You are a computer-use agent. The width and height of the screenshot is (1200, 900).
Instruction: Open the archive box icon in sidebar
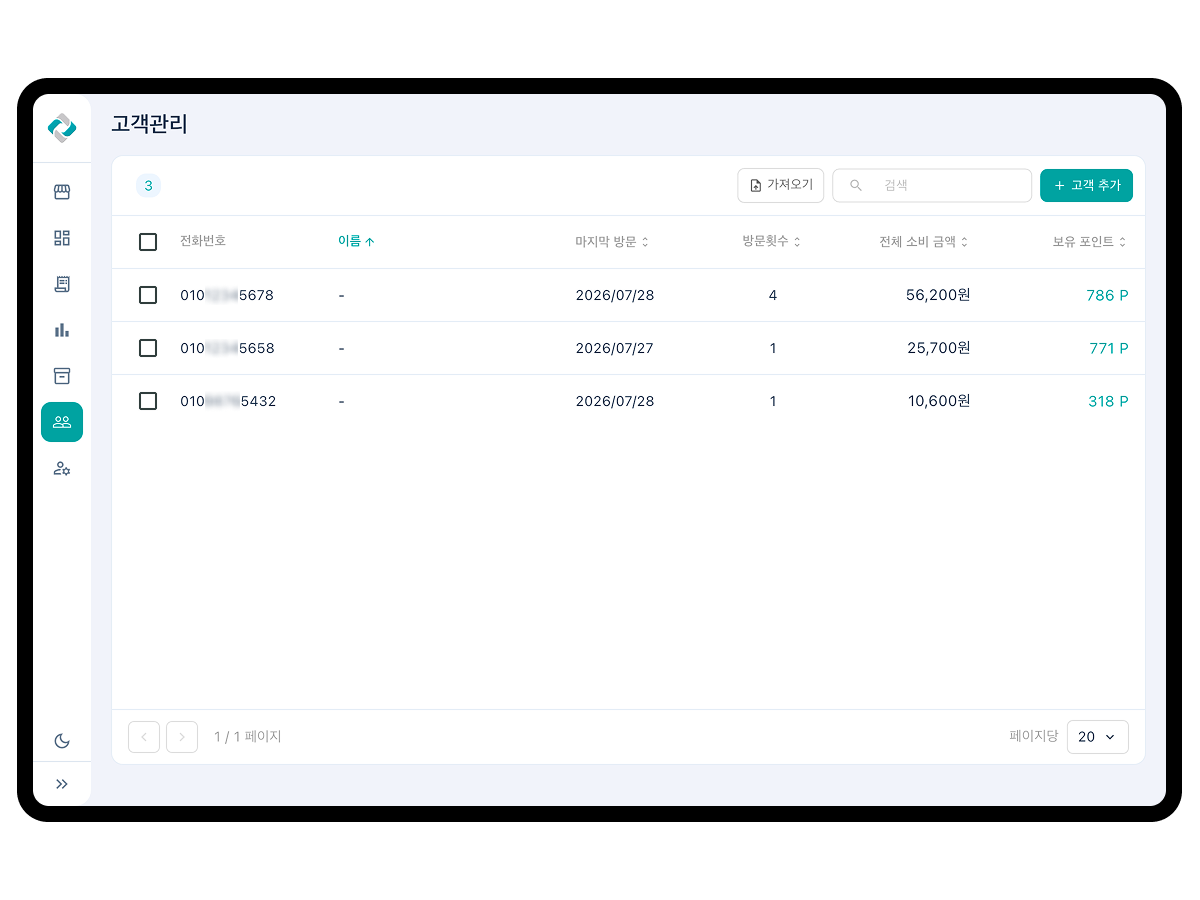62,376
